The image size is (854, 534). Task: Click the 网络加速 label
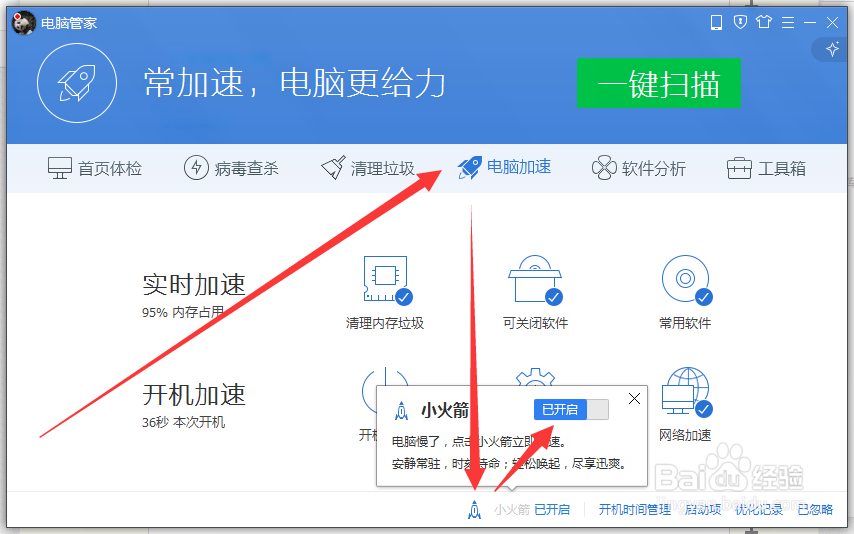click(x=685, y=435)
